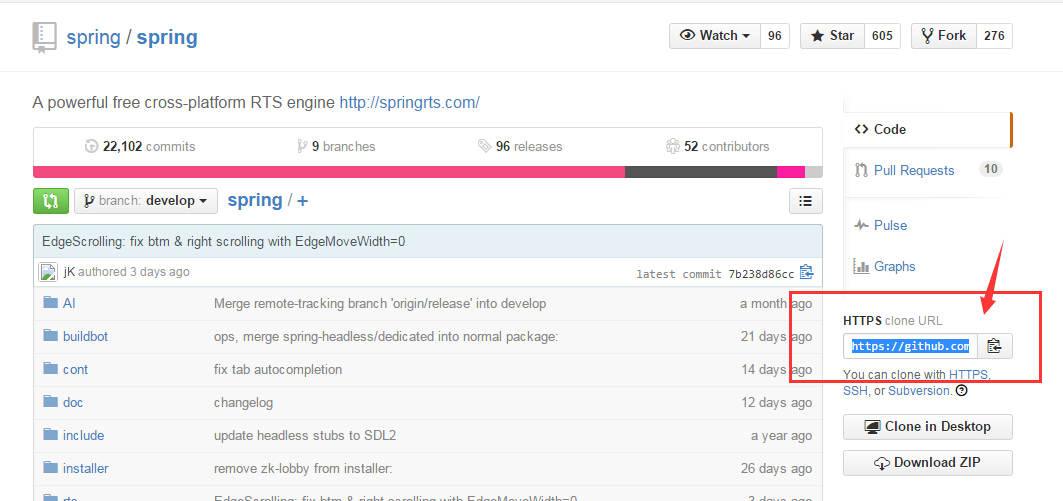
Task: Select the HTTPS clone option link
Action: 969,374
